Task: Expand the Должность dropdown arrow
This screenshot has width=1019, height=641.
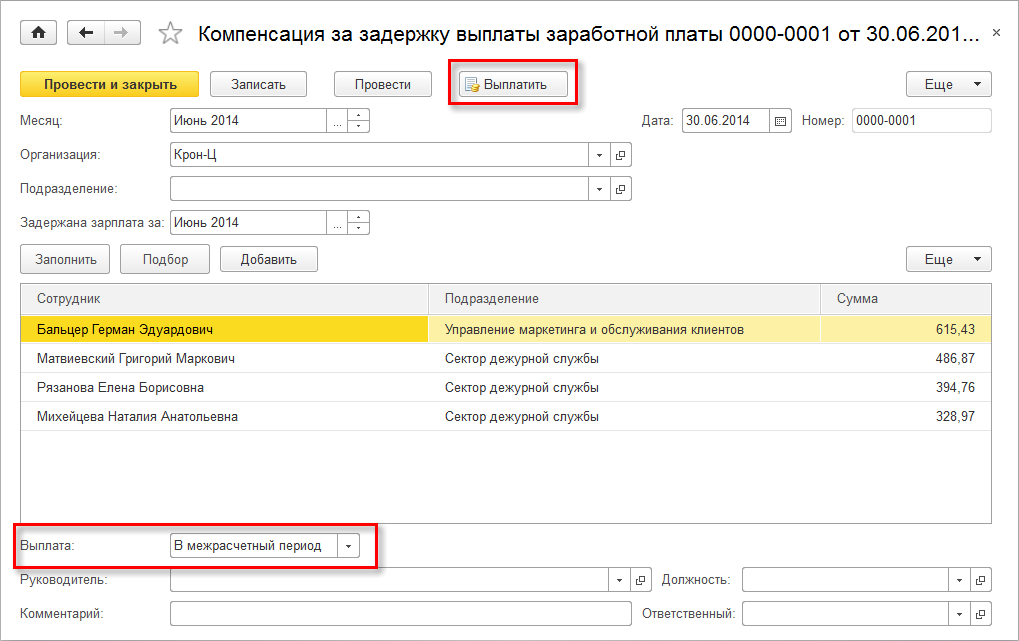Action: pyautogui.click(x=959, y=580)
